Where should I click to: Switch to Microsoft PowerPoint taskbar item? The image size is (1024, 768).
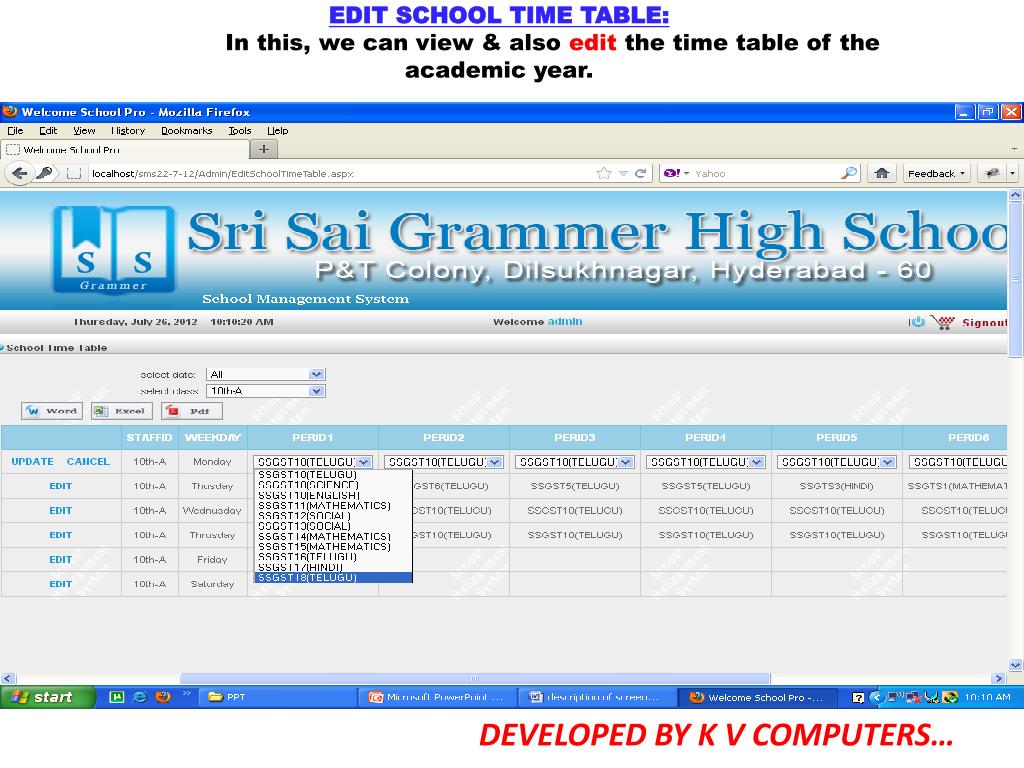pyautogui.click(x=437, y=697)
